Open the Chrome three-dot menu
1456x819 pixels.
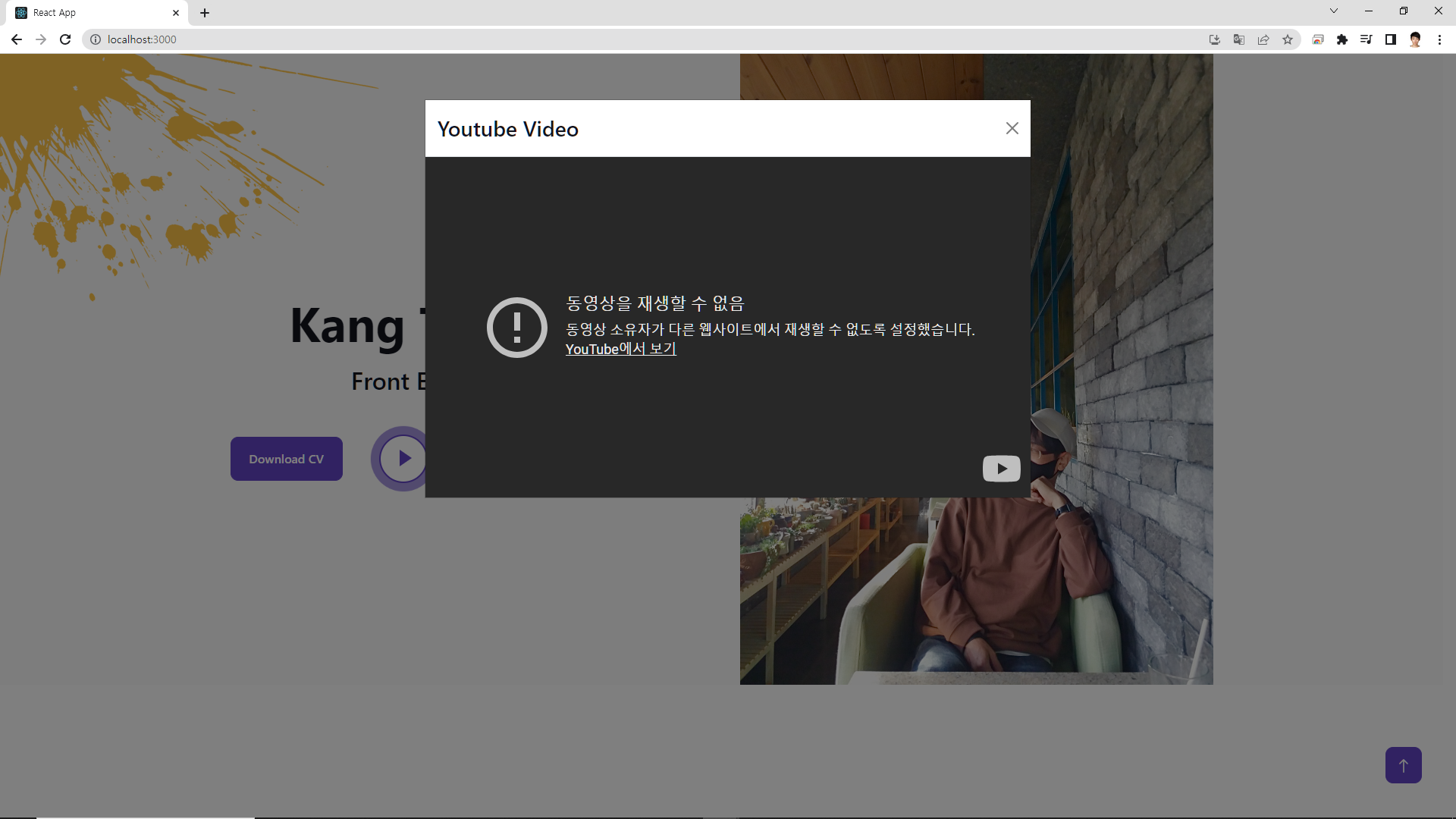pyautogui.click(x=1439, y=39)
